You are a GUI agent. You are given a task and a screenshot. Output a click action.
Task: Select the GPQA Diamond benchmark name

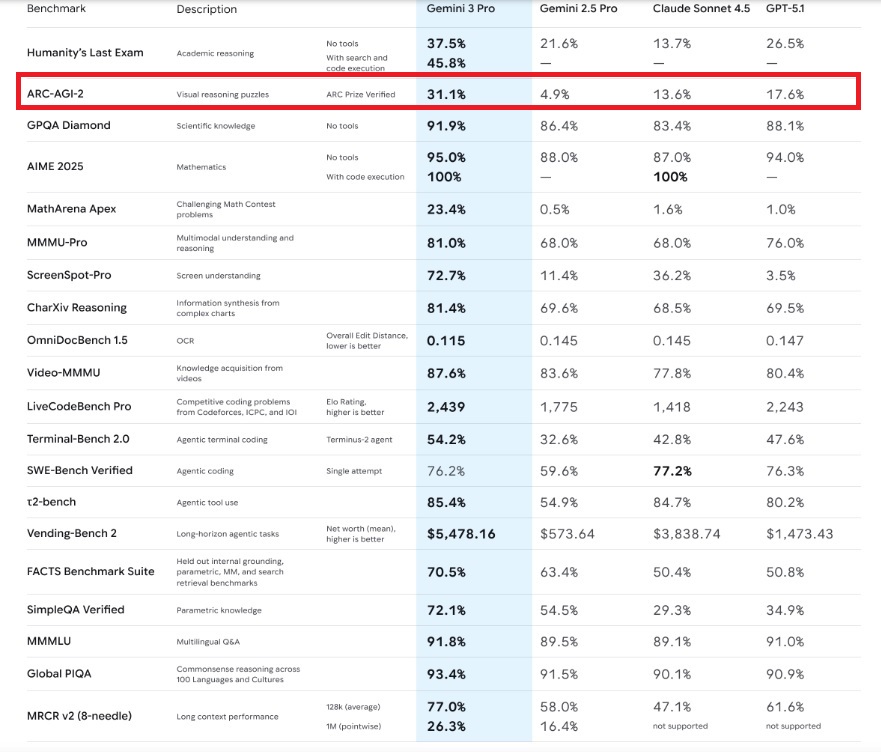(69, 126)
